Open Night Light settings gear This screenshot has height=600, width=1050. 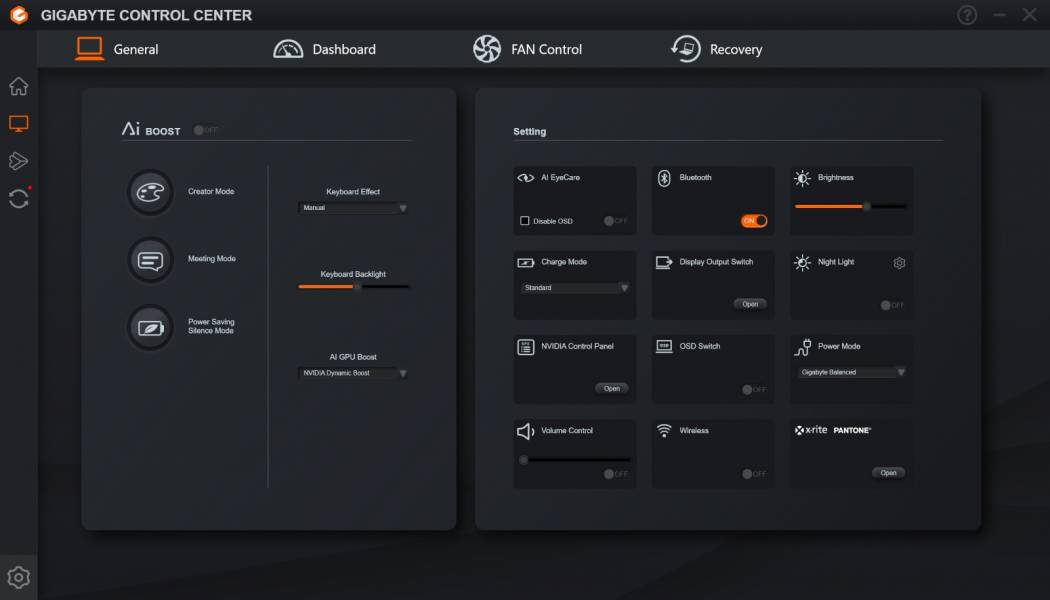(899, 263)
